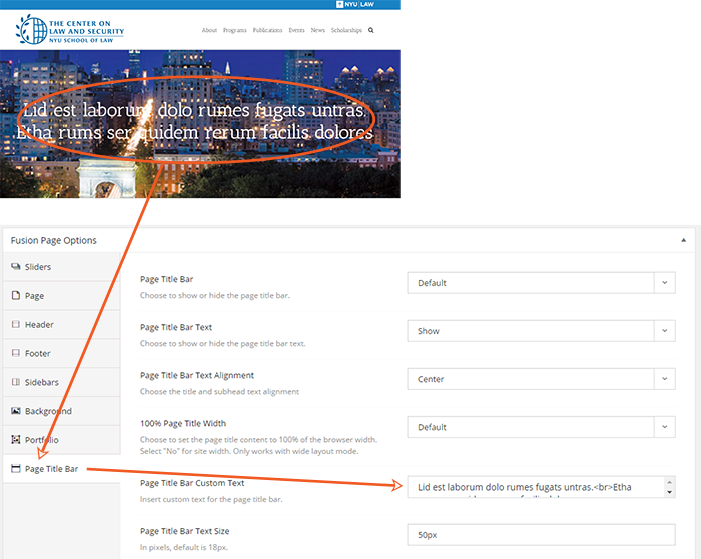Open the Page Title Bar Text dropdown showing Show
Image resolution: width=701 pixels, height=559 pixels.
pos(541,331)
